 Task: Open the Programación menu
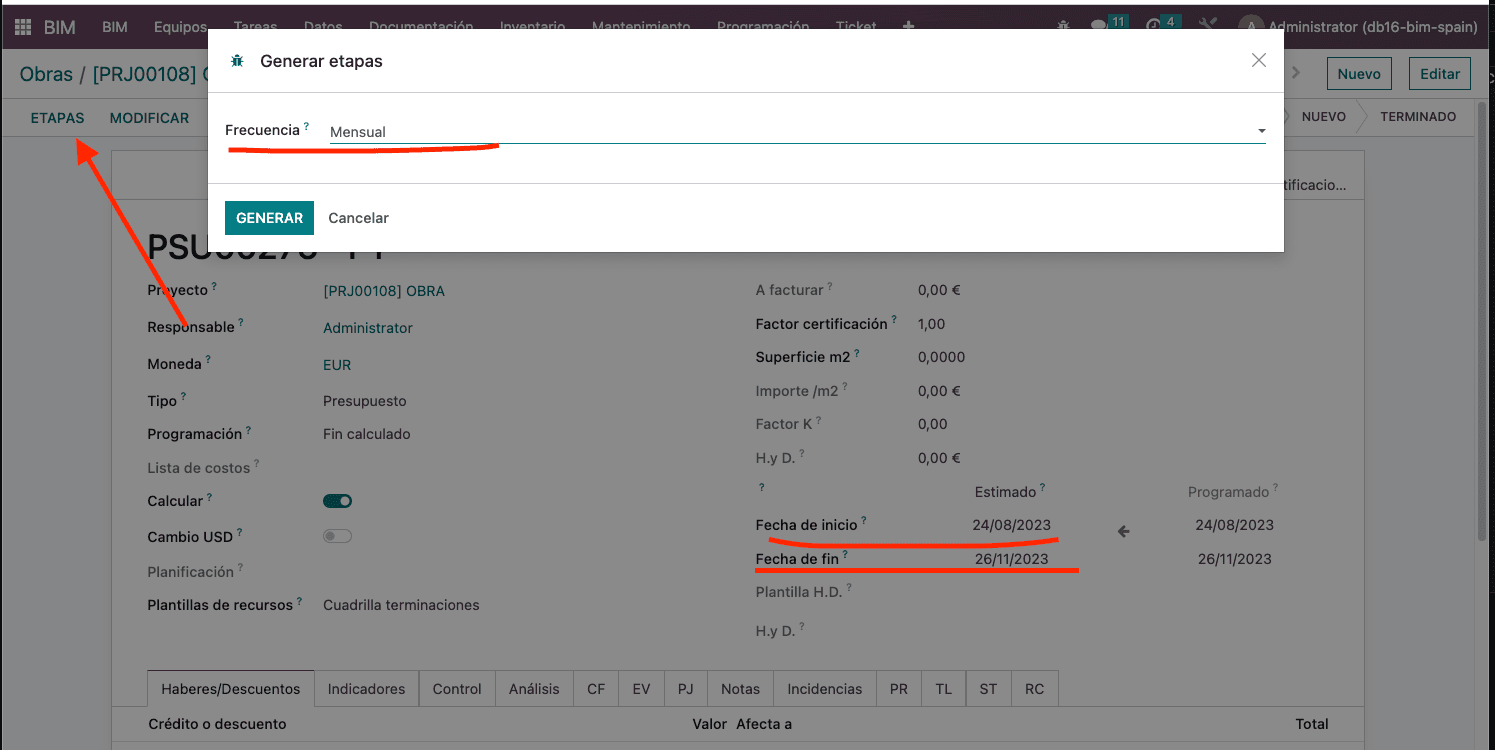763,27
